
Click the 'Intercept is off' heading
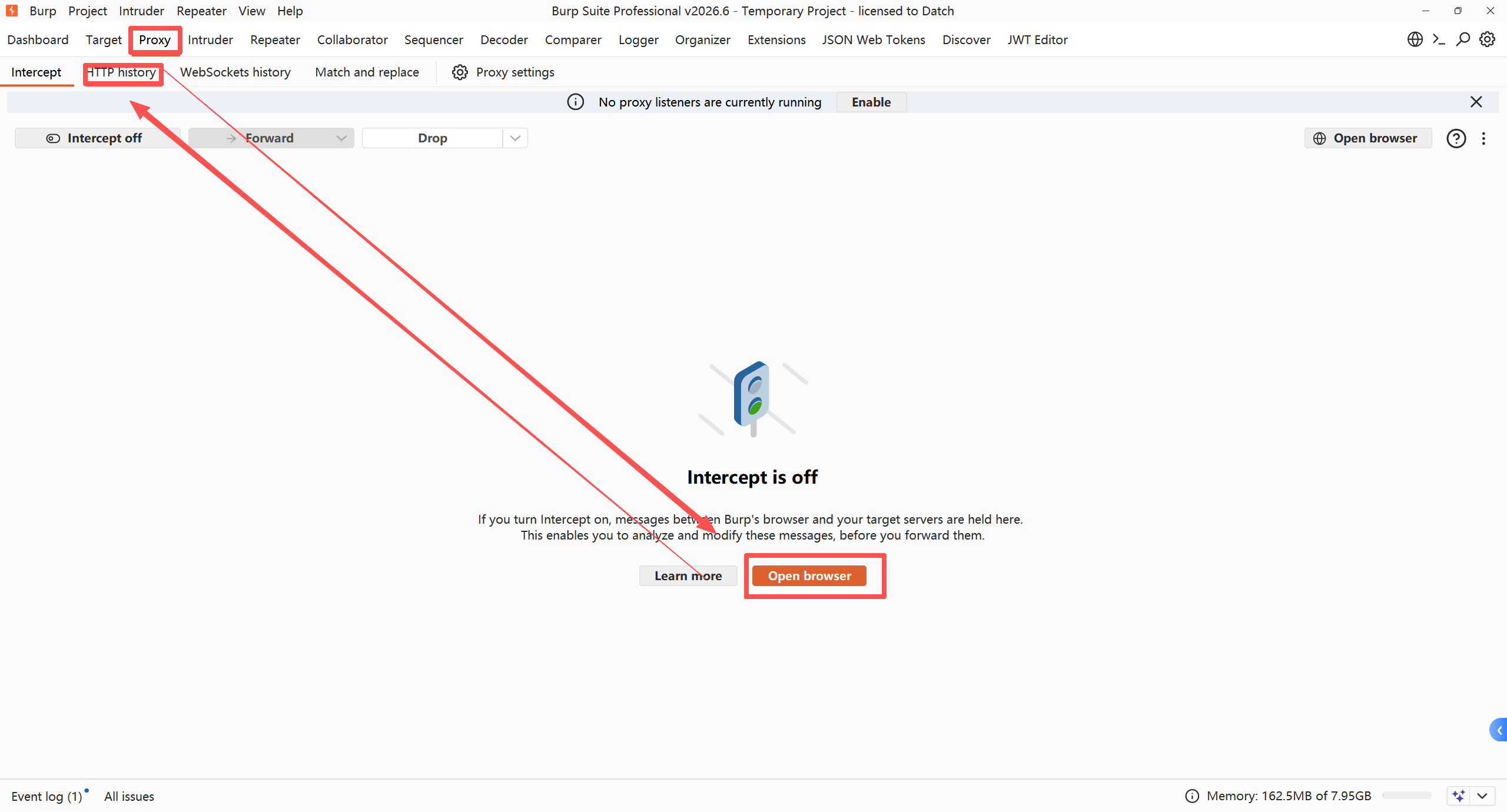click(x=752, y=477)
